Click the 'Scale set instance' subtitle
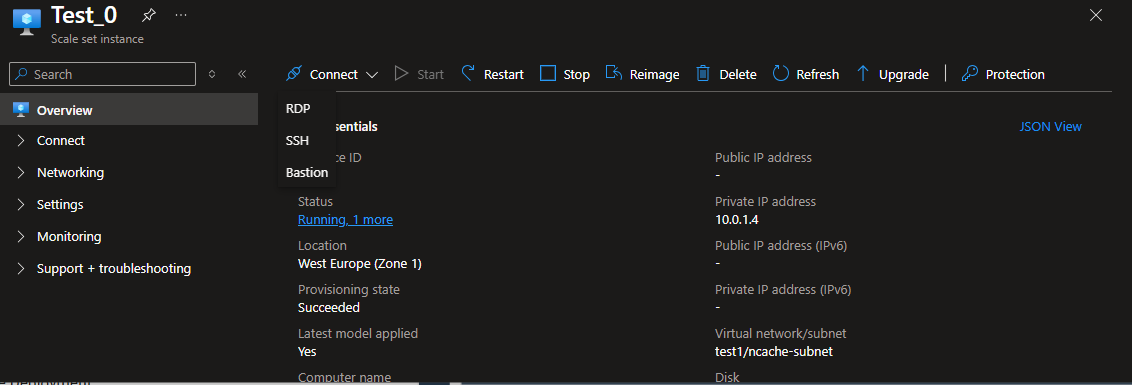Viewport: 1132px width, 385px height. pos(97,39)
